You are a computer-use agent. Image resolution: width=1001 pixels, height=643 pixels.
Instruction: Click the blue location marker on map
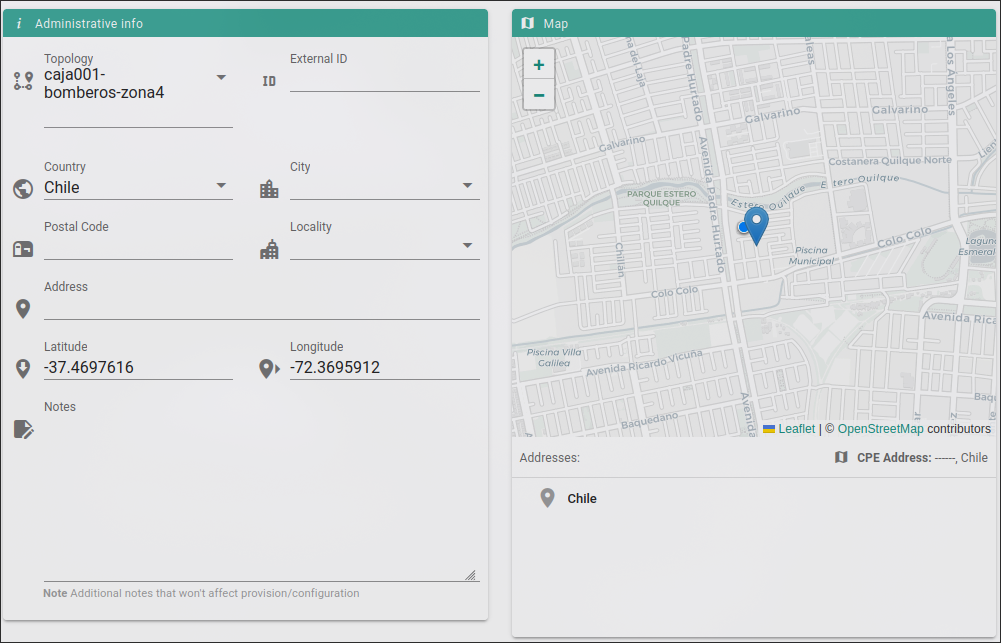pos(756,225)
